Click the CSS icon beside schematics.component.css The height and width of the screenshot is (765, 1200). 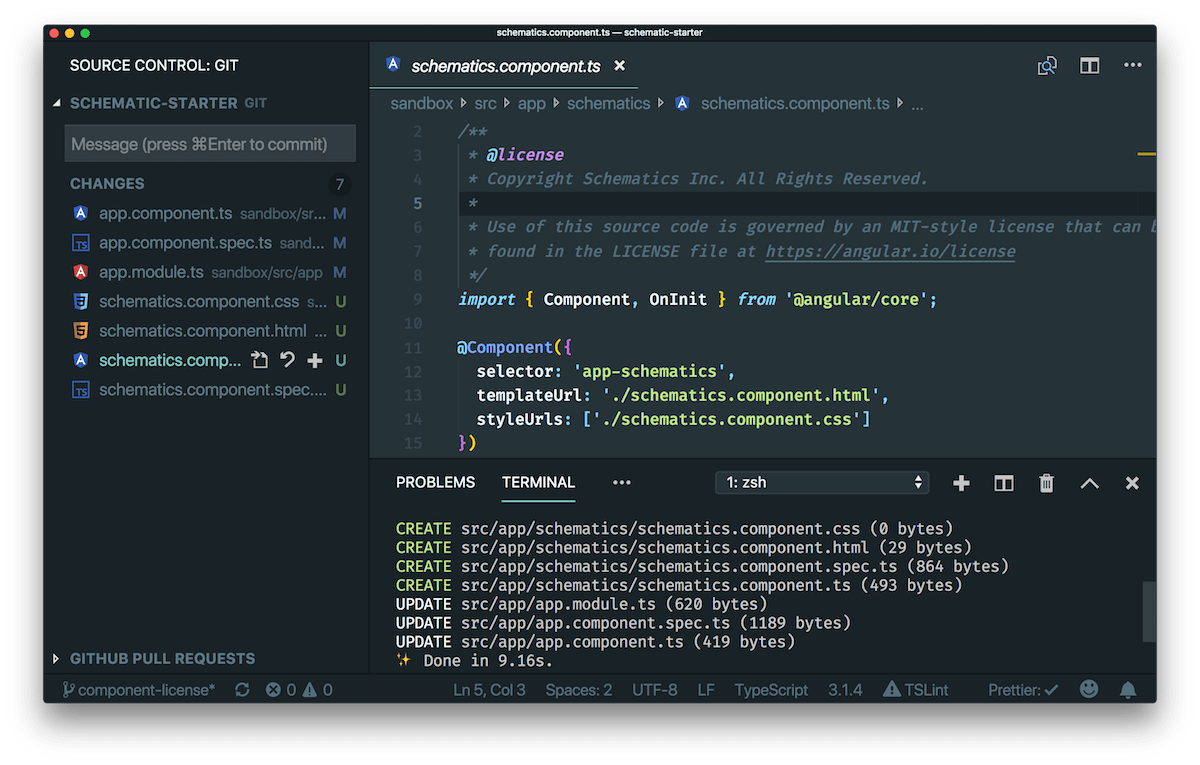pyautogui.click(x=81, y=301)
